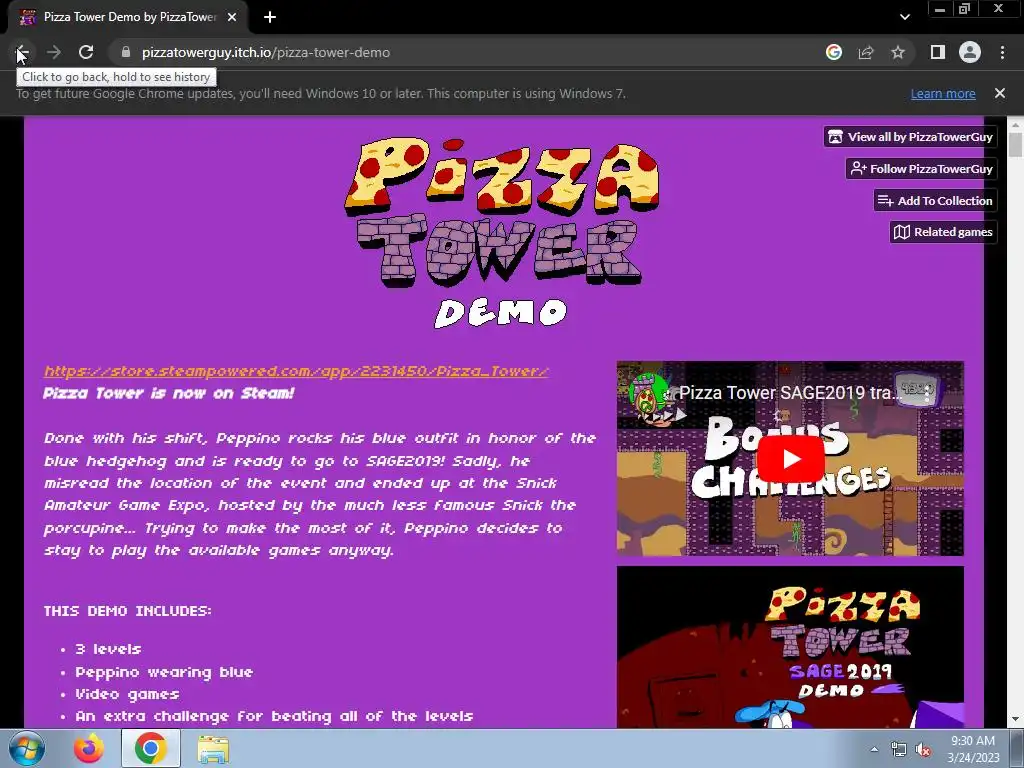1024x768 pixels.
Task: Click the browser back arrow
Action: point(21,52)
